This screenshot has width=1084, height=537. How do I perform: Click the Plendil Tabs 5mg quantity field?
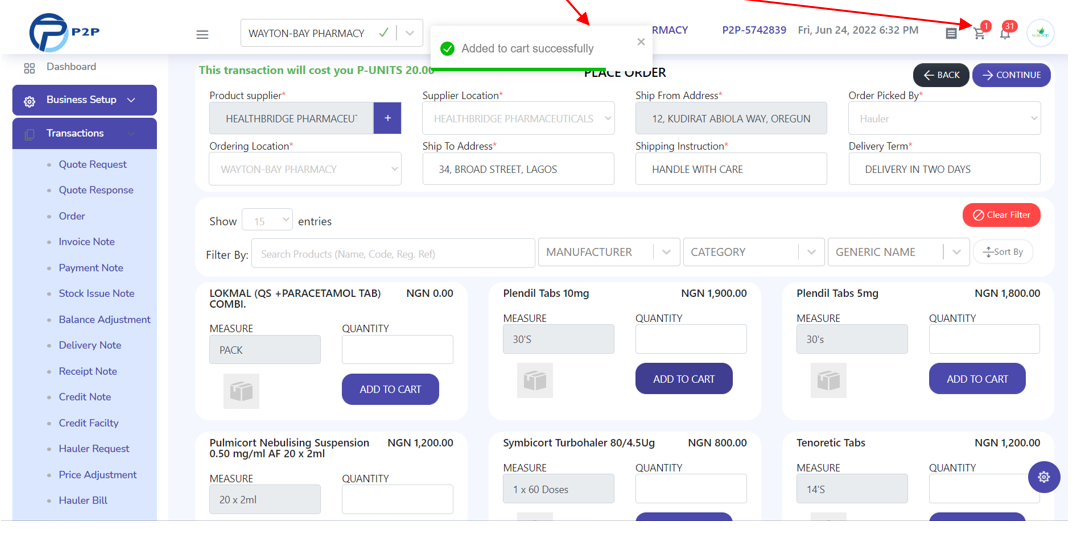coord(984,339)
